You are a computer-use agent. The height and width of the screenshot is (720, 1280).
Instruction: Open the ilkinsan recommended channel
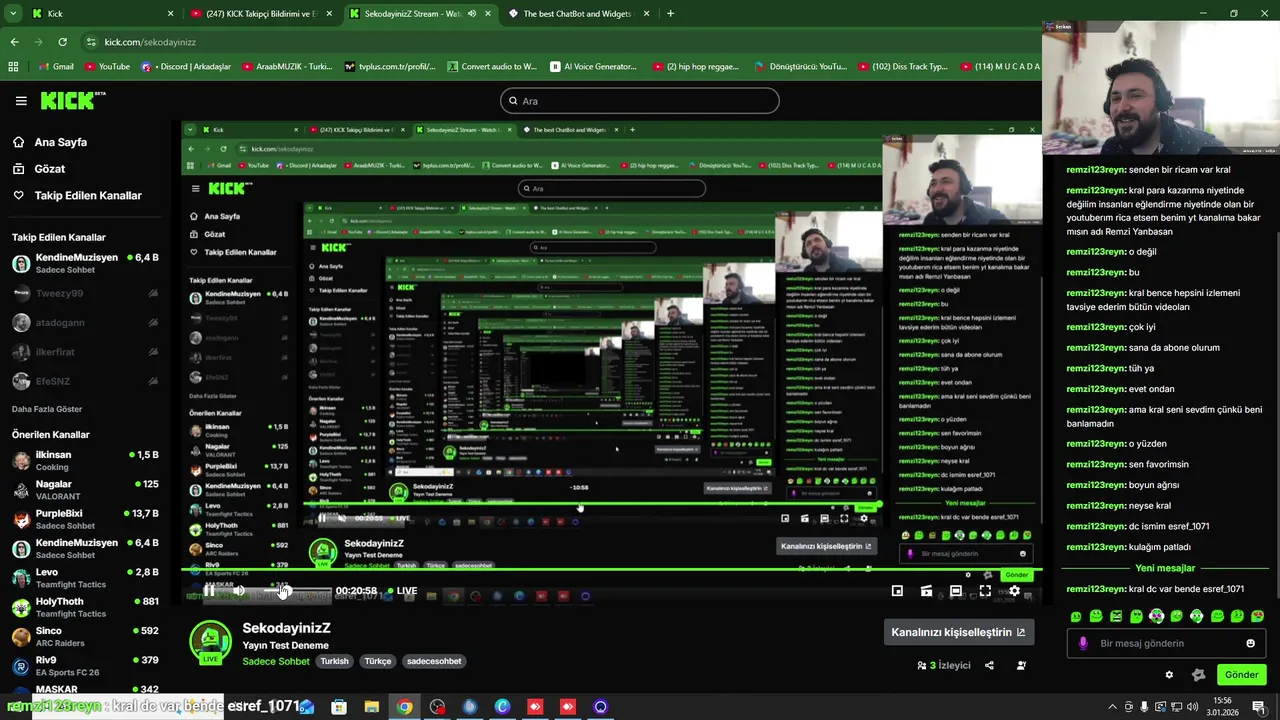[x=85, y=461]
